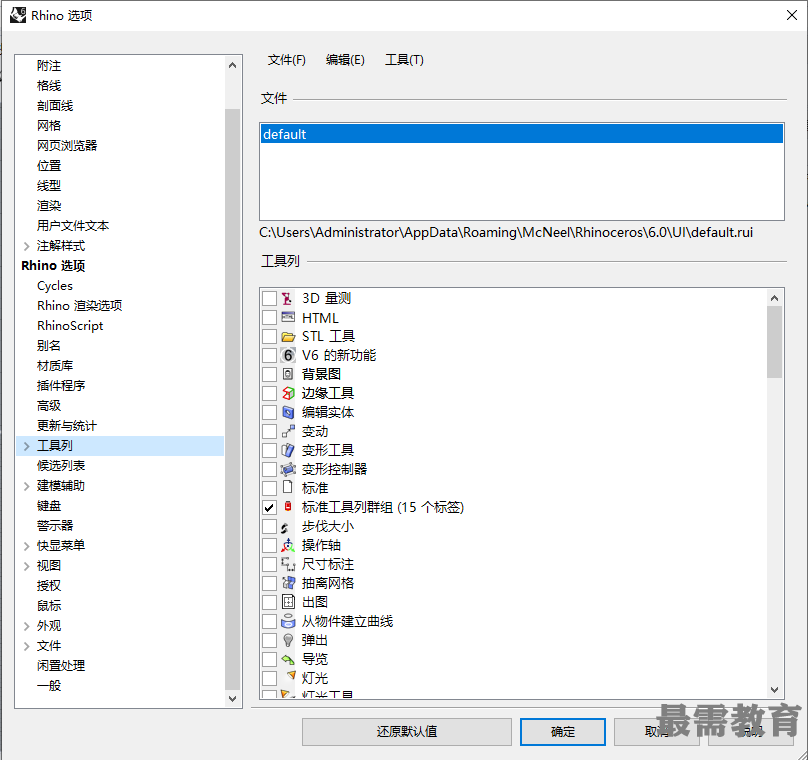Click the STL 工具 folder icon
808x760 pixels.
point(288,337)
